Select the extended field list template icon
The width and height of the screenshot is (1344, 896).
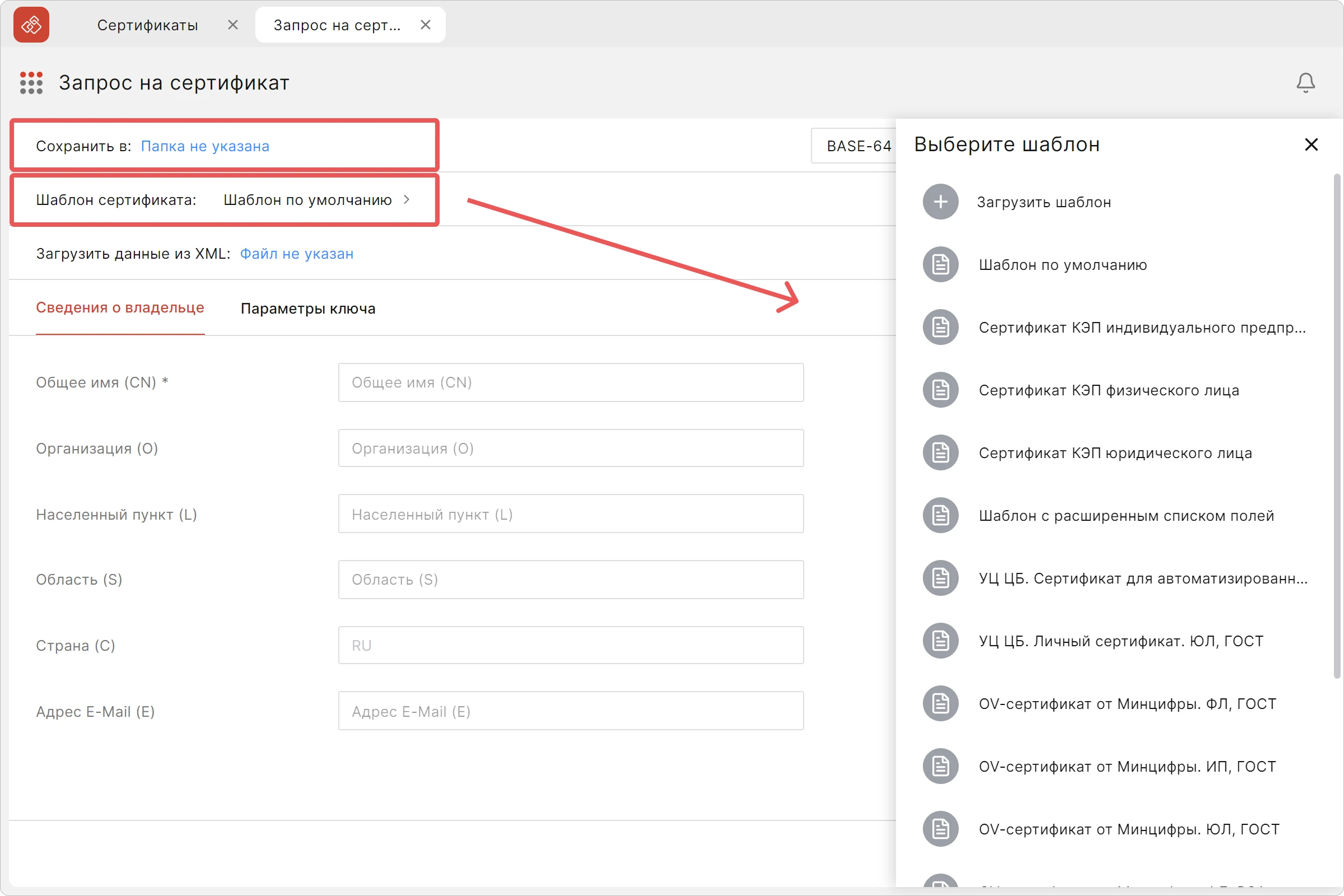941,515
